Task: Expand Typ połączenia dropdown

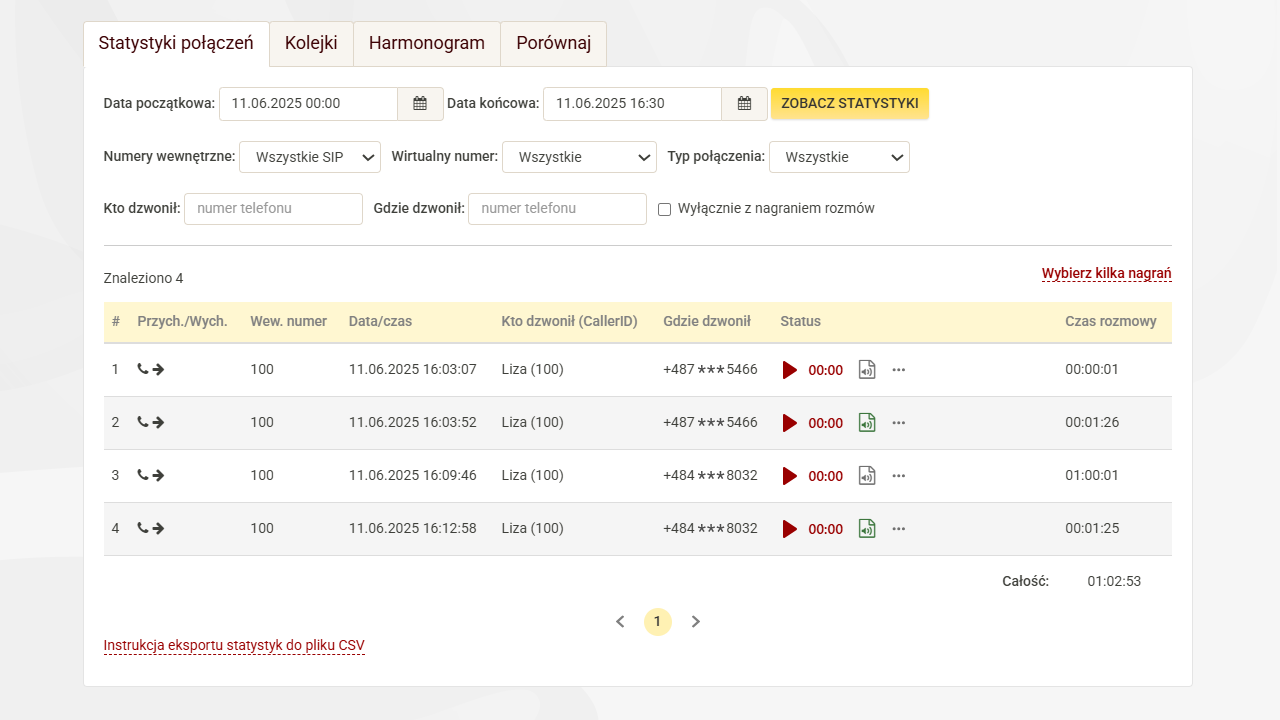Action: [839, 157]
